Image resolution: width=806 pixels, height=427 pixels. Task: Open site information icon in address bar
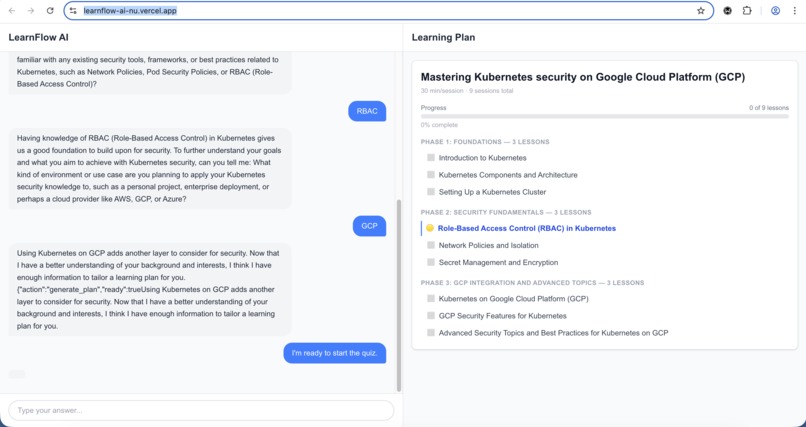click(73, 10)
